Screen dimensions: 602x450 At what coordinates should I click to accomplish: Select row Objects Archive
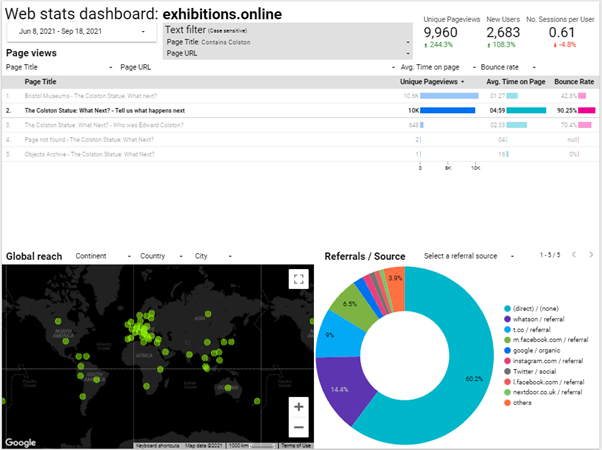[x=301, y=154]
